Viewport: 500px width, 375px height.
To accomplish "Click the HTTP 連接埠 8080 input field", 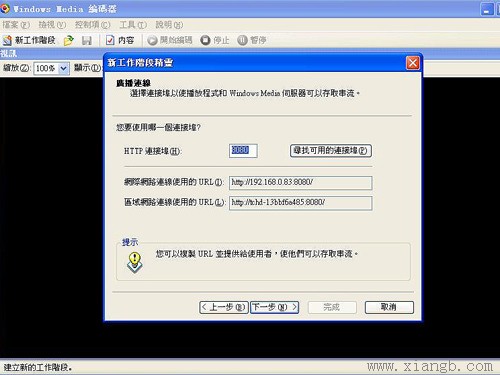I will coord(243,151).
